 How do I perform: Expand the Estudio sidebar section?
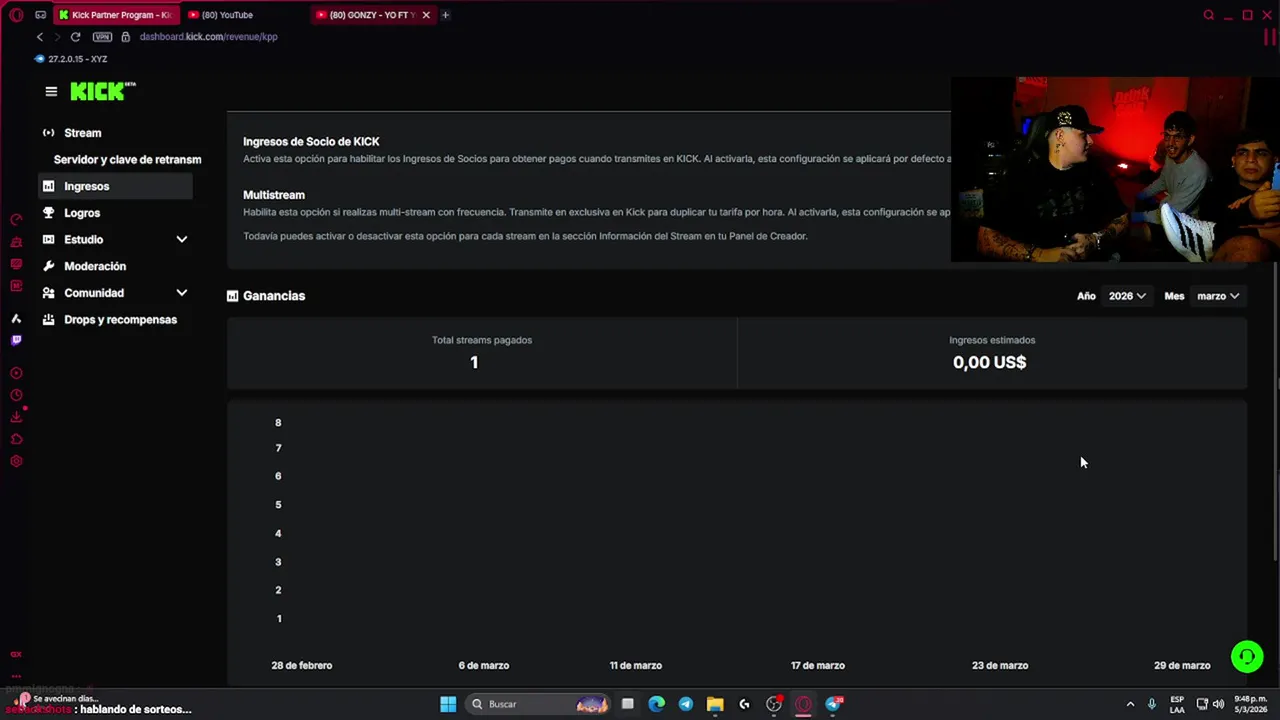pos(182,239)
